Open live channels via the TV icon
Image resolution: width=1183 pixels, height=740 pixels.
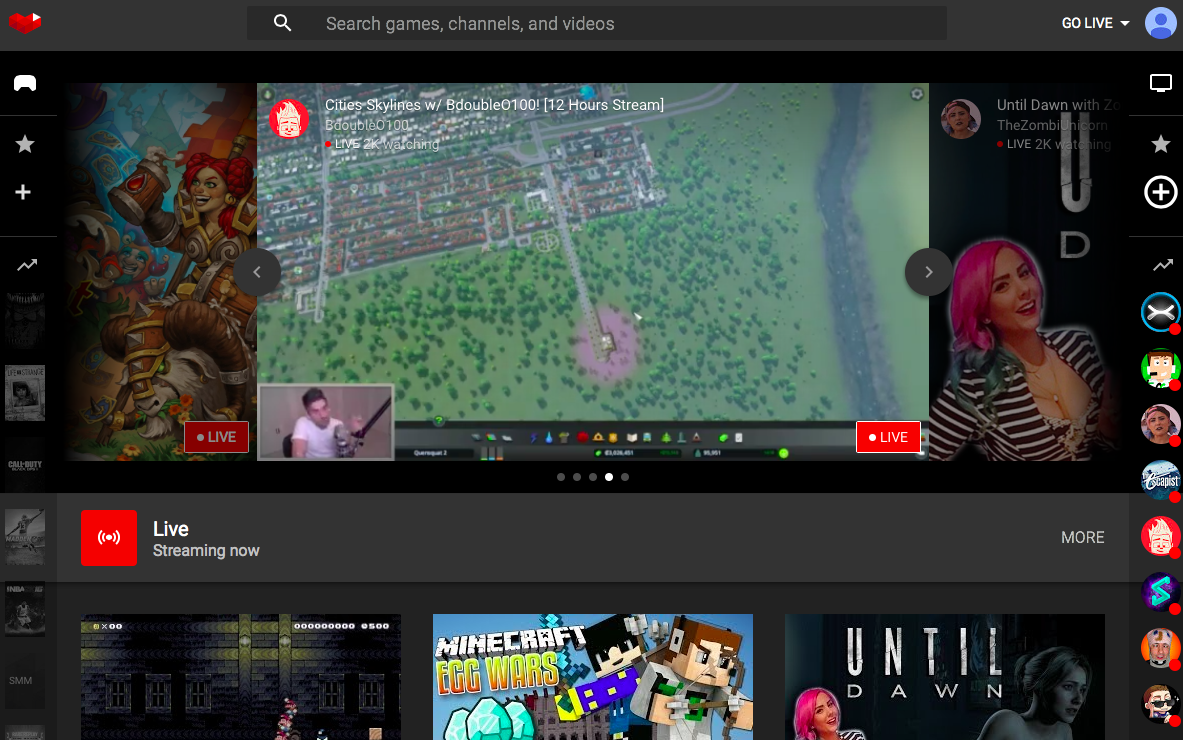tap(1160, 83)
